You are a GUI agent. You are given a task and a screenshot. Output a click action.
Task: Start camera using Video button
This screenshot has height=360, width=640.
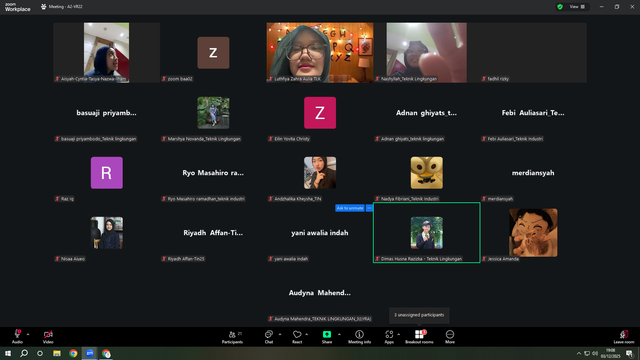pos(48,336)
